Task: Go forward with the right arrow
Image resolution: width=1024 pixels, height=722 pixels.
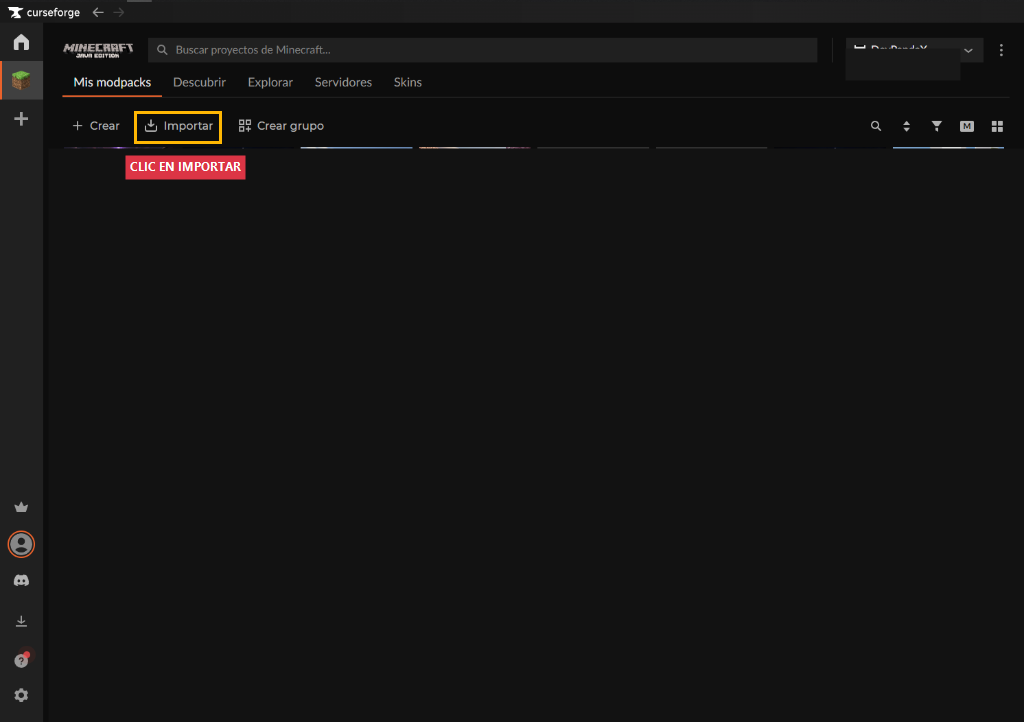Action: pyautogui.click(x=118, y=12)
